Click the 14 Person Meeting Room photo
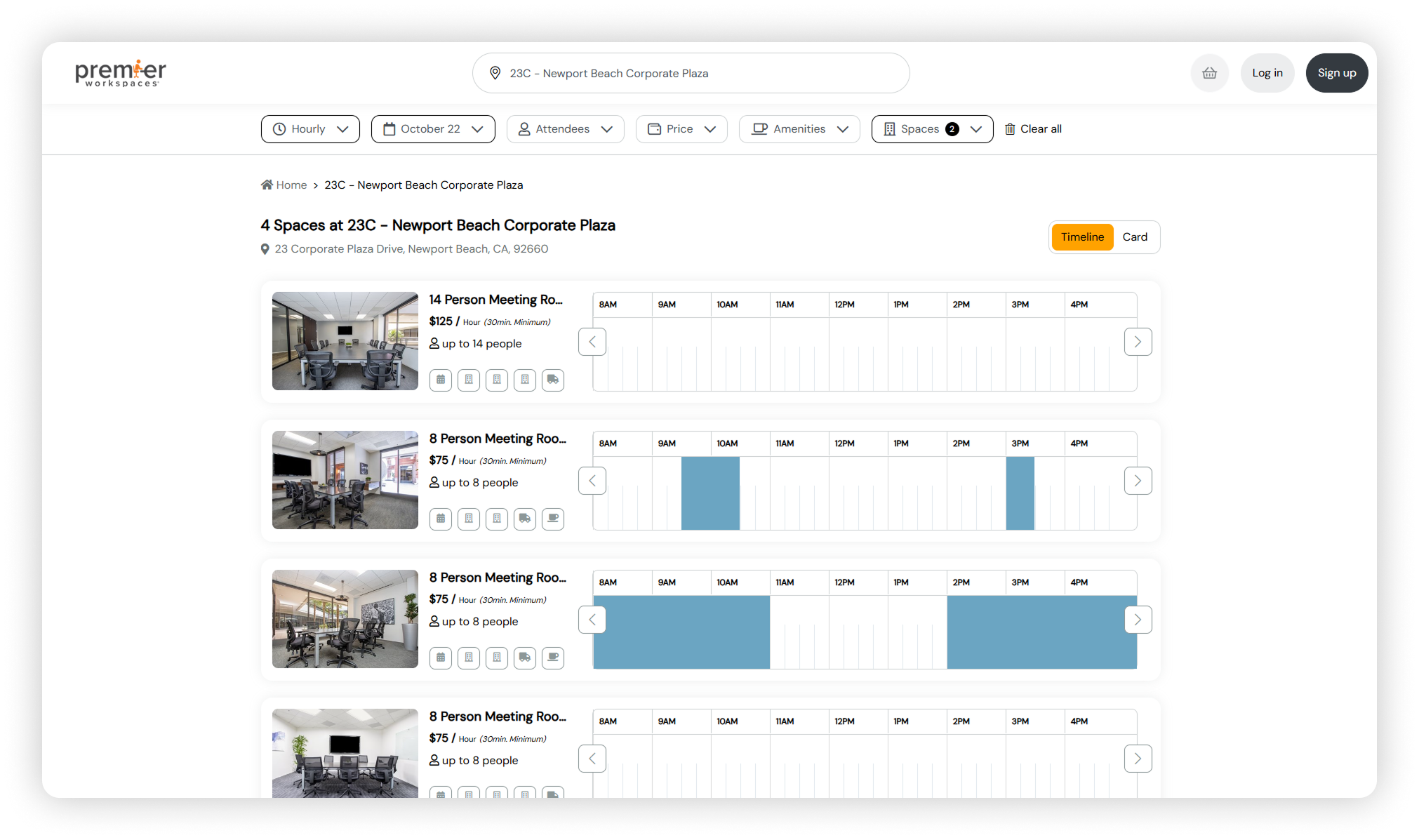 [x=345, y=341]
